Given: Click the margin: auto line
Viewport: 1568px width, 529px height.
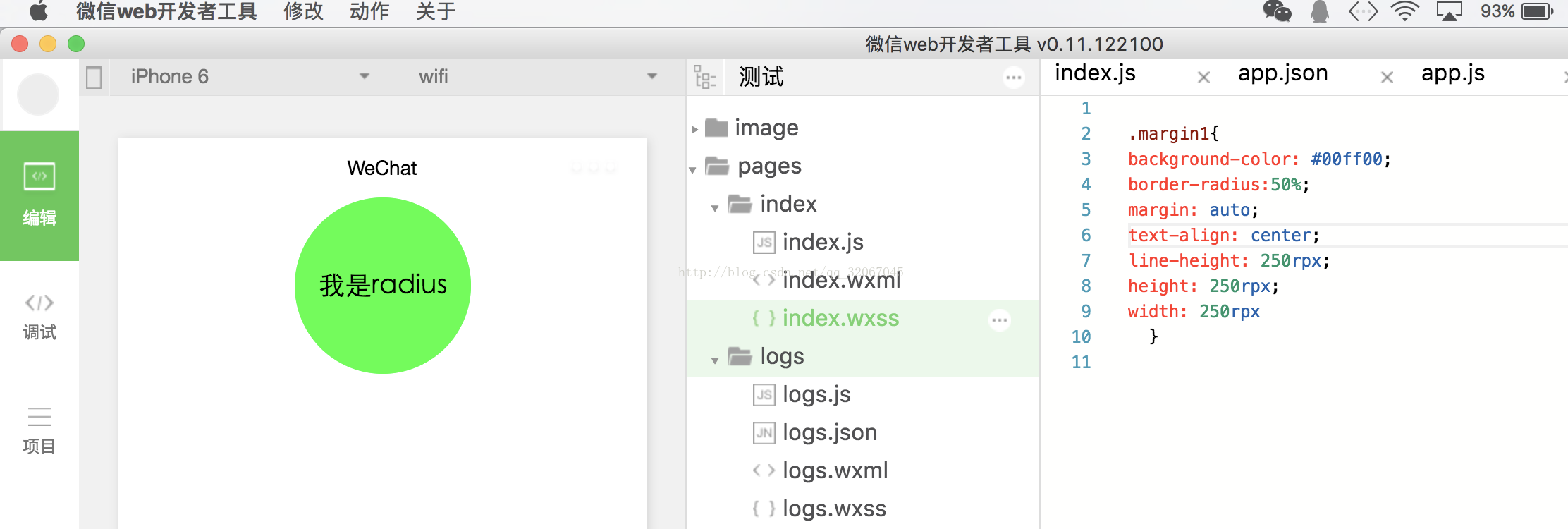Looking at the screenshot, I should [1192, 209].
